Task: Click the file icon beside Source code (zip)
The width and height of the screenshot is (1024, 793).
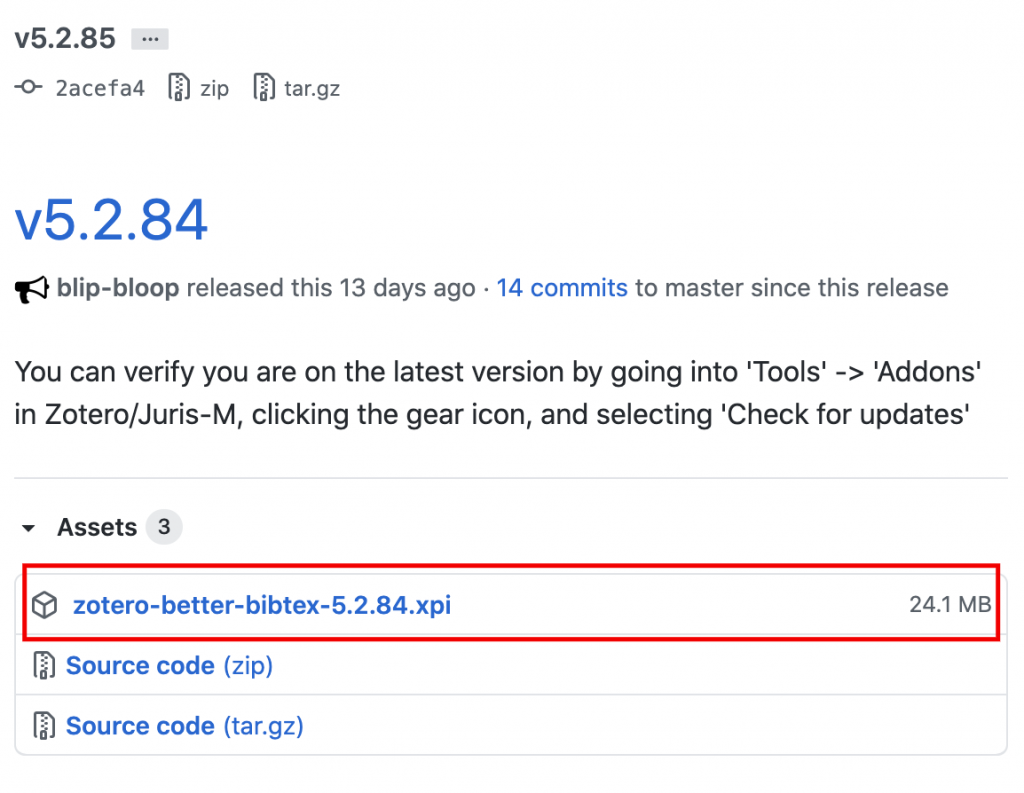Action: pyautogui.click(x=44, y=666)
